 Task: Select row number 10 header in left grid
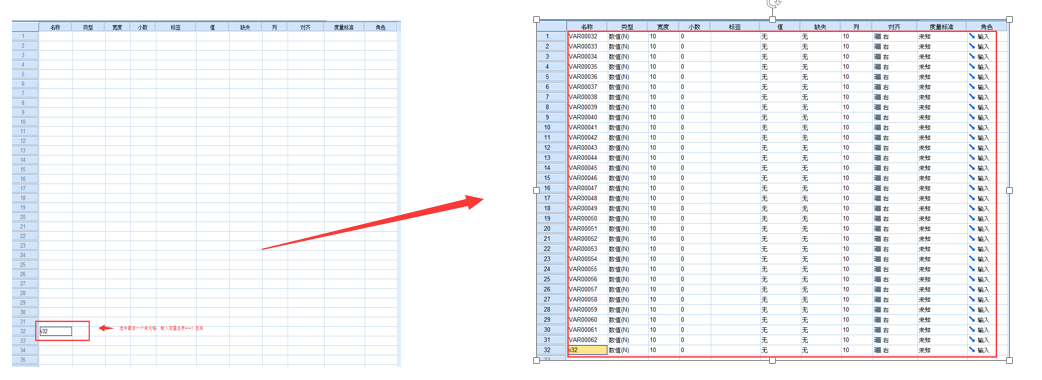pos(25,122)
